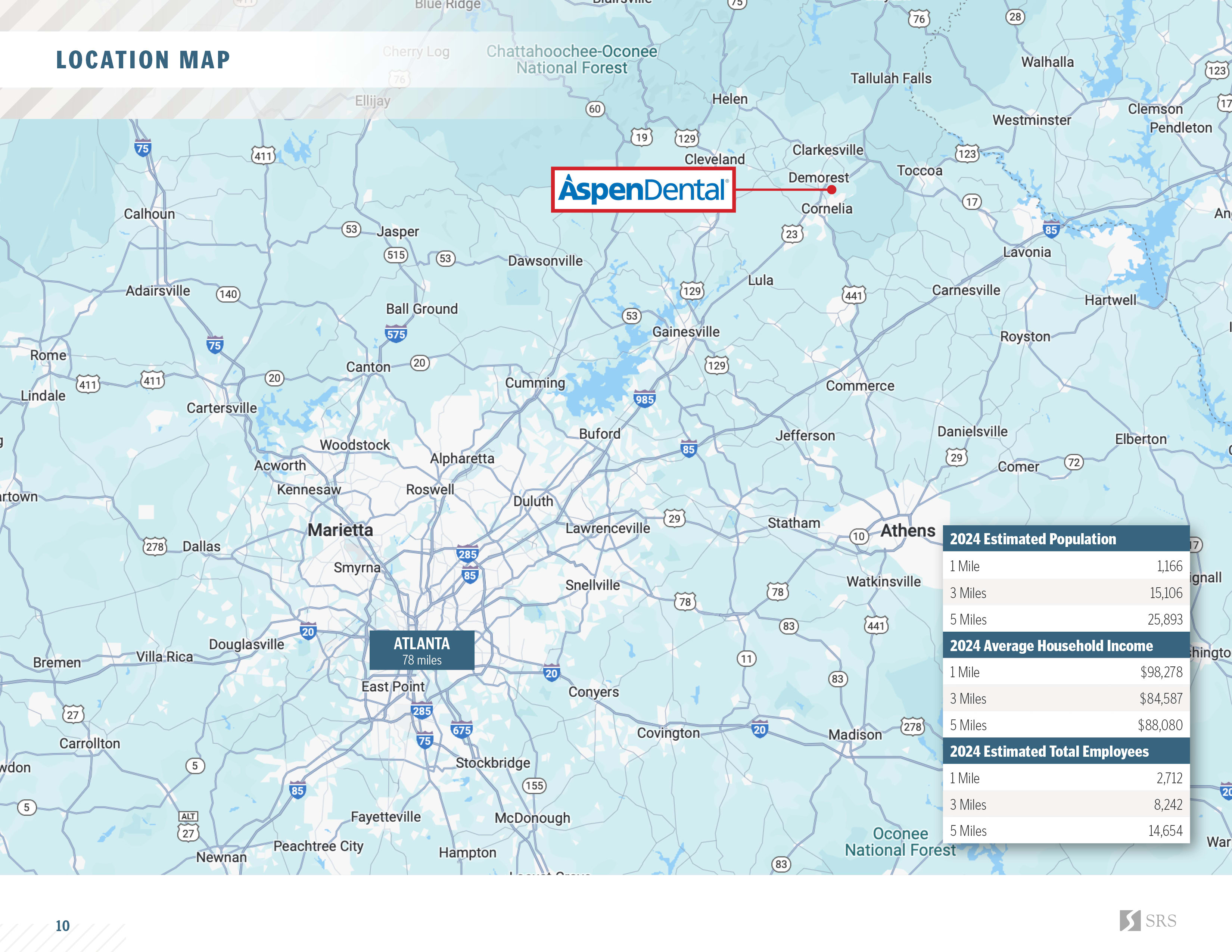The image size is (1232, 952).
Task: Click the 1,166 population value
Action: [1169, 566]
